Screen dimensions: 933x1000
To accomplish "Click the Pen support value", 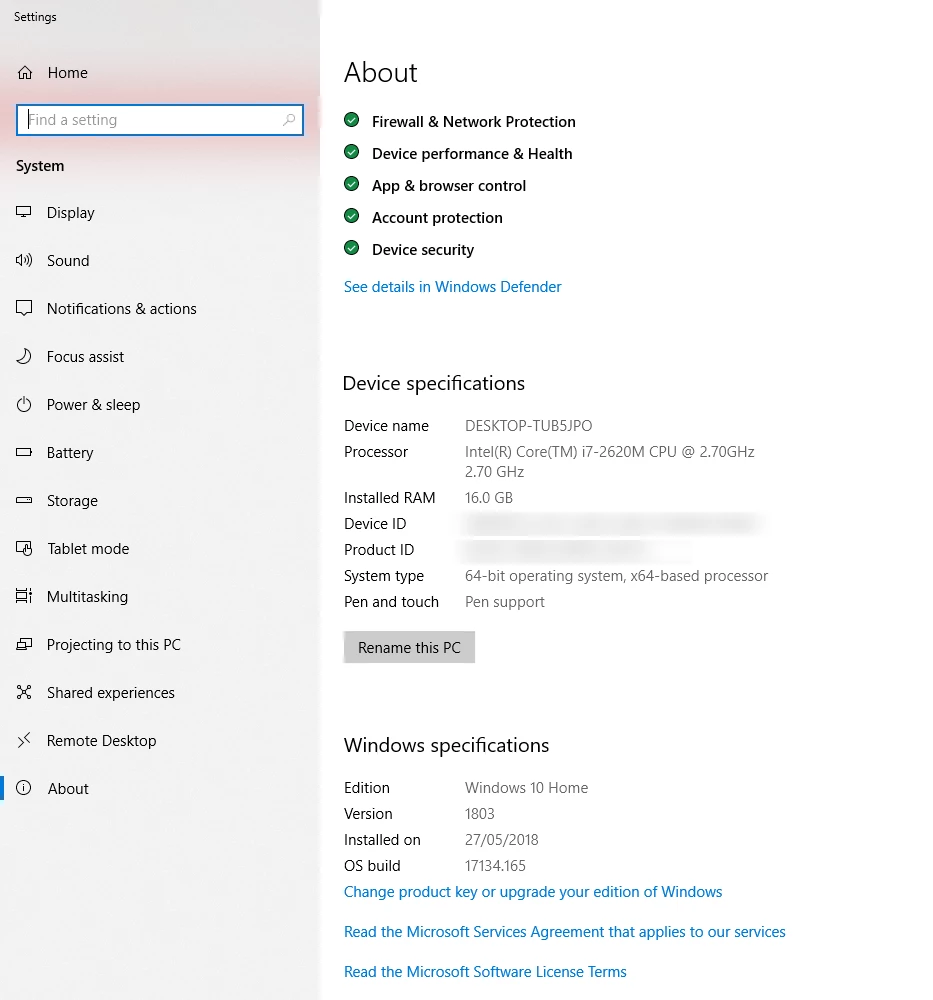I will [504, 602].
